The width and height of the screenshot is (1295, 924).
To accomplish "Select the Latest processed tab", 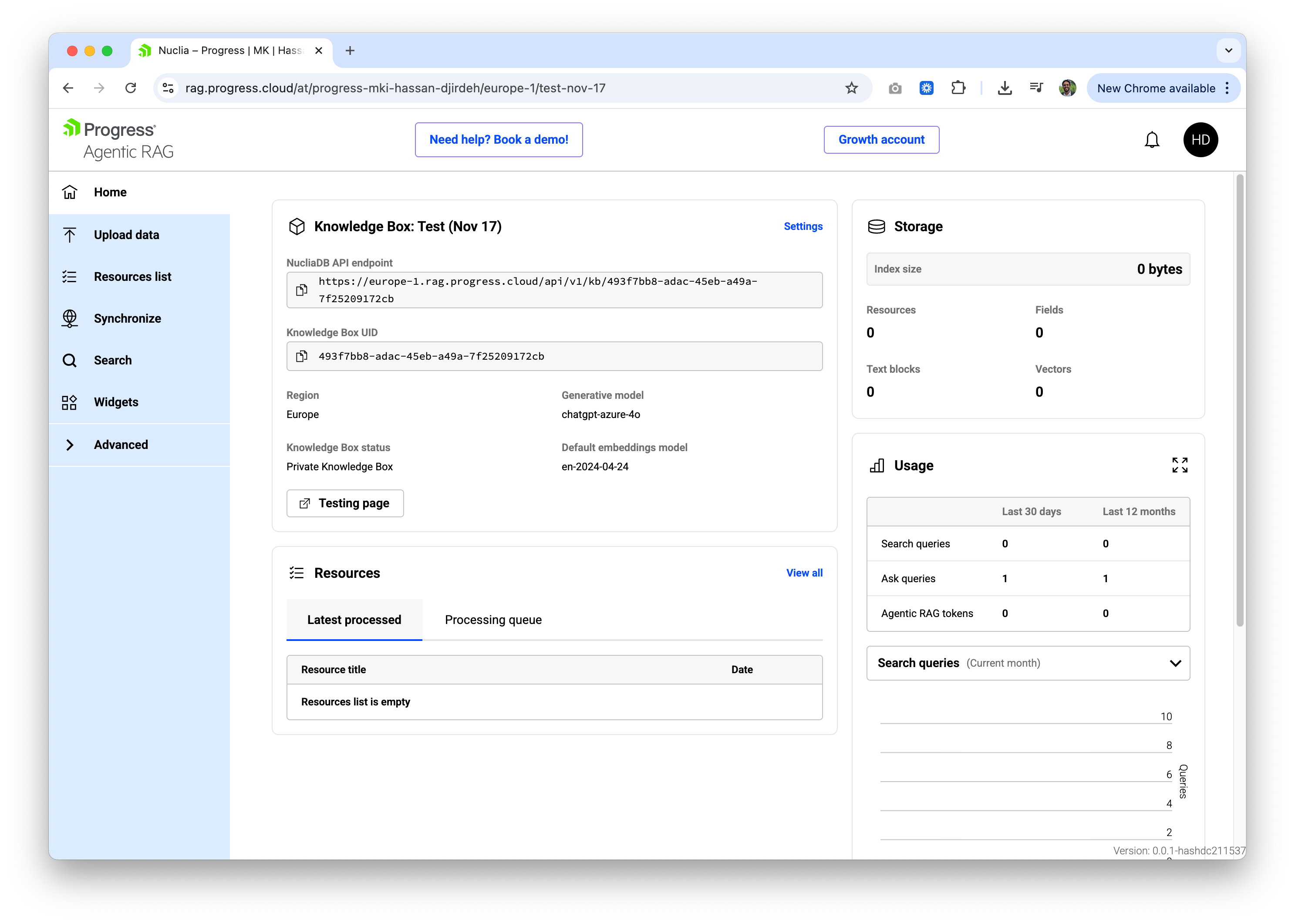I will pyautogui.click(x=354, y=620).
